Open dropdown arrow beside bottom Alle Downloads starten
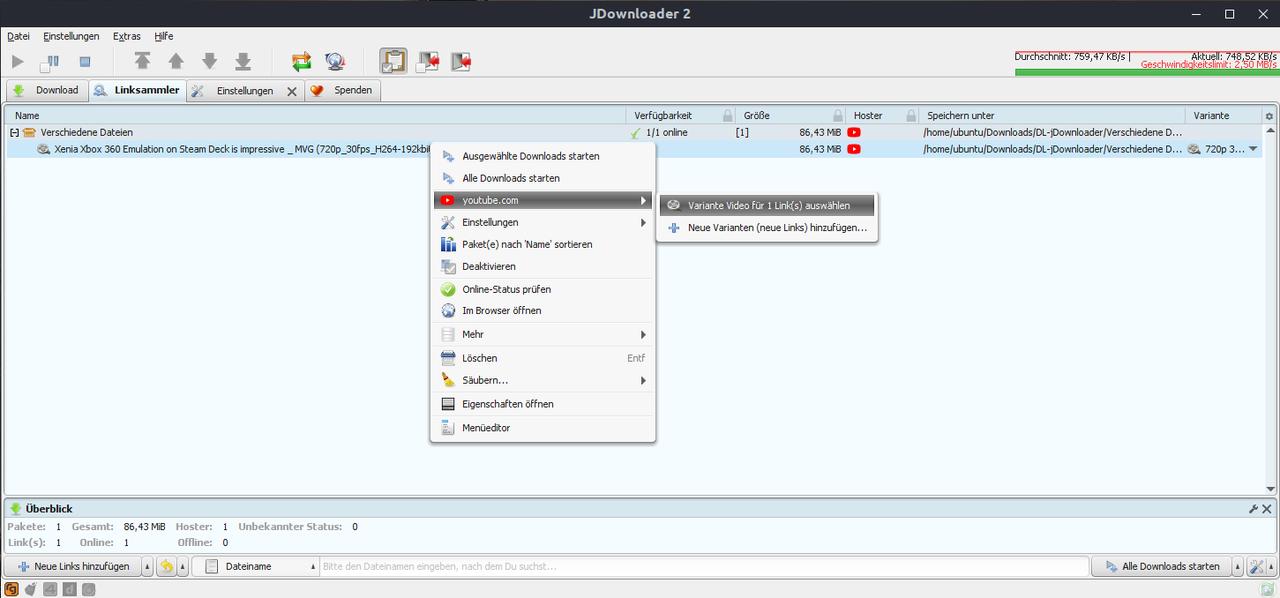 [1238, 566]
